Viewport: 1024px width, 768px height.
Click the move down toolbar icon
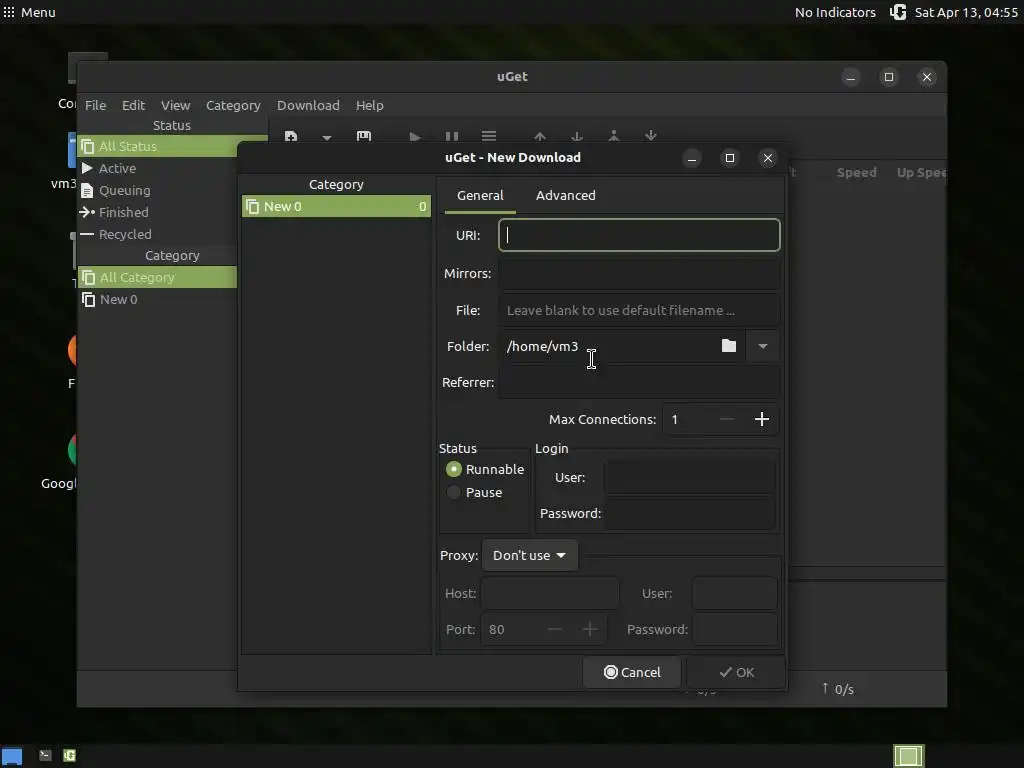click(x=577, y=136)
